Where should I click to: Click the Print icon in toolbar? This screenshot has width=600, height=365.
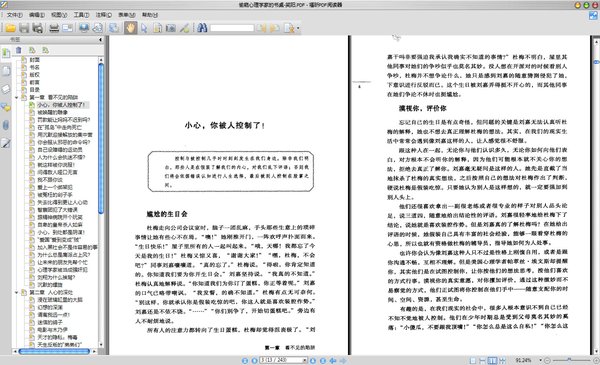click(x=54, y=28)
